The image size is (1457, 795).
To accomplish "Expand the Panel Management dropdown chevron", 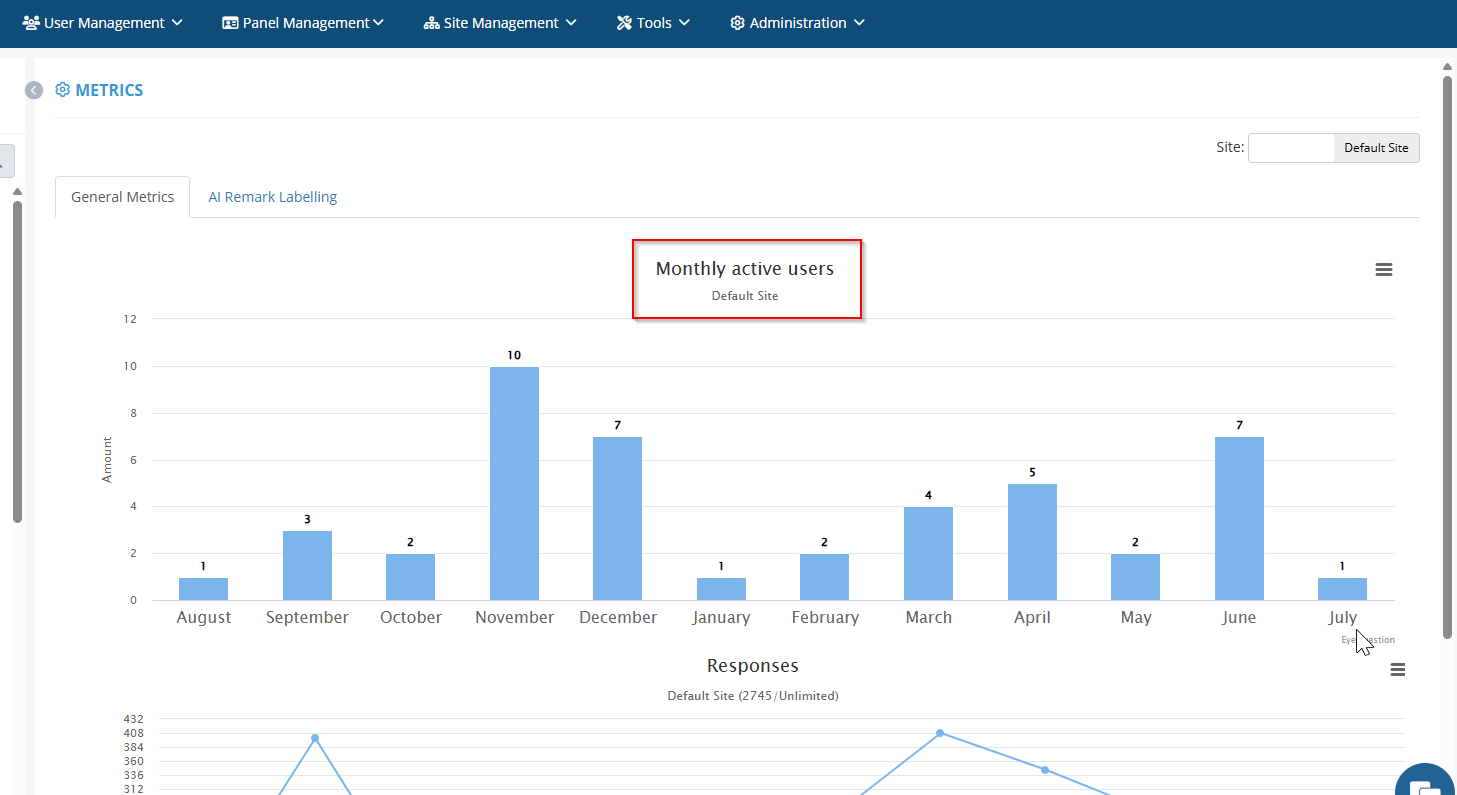I will pos(378,22).
